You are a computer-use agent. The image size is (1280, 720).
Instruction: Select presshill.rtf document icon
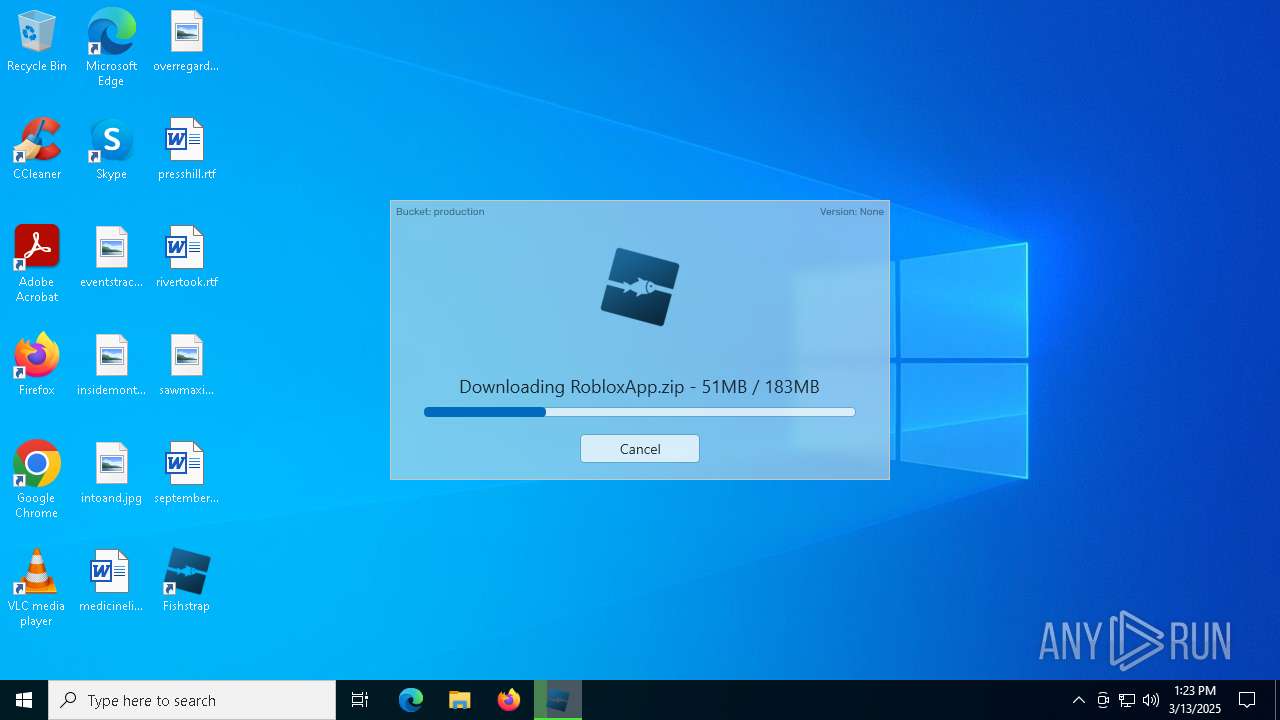pyautogui.click(x=186, y=150)
